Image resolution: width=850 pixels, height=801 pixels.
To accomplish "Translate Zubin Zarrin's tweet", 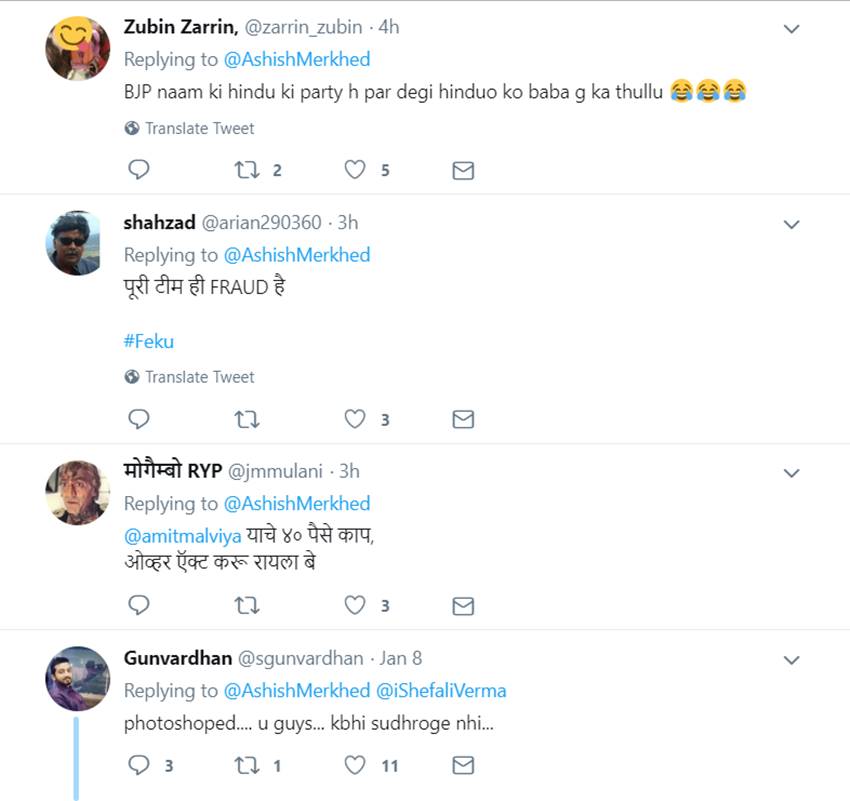I will (199, 128).
